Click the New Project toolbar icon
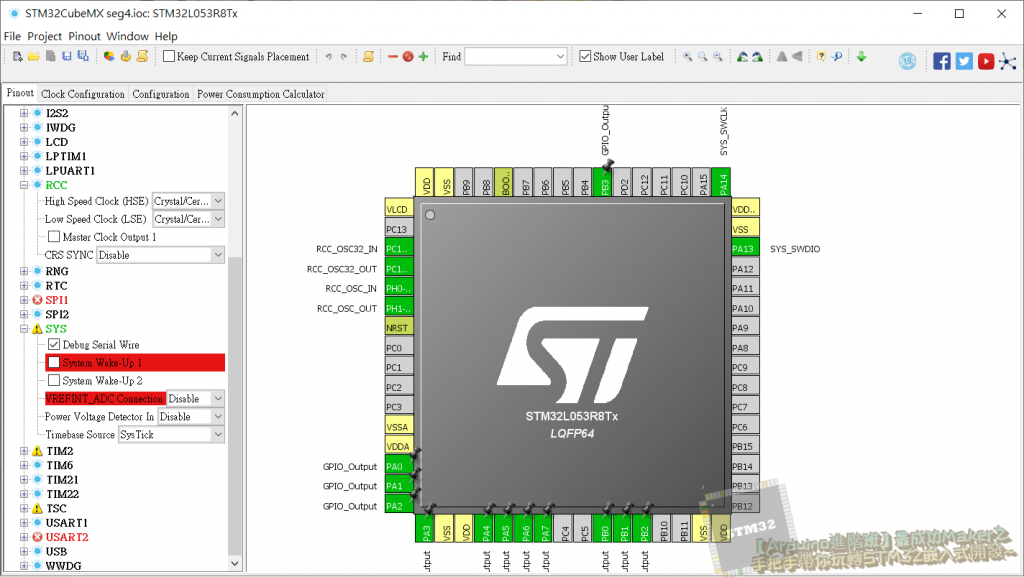Viewport: 1024px width, 577px height. [18, 57]
